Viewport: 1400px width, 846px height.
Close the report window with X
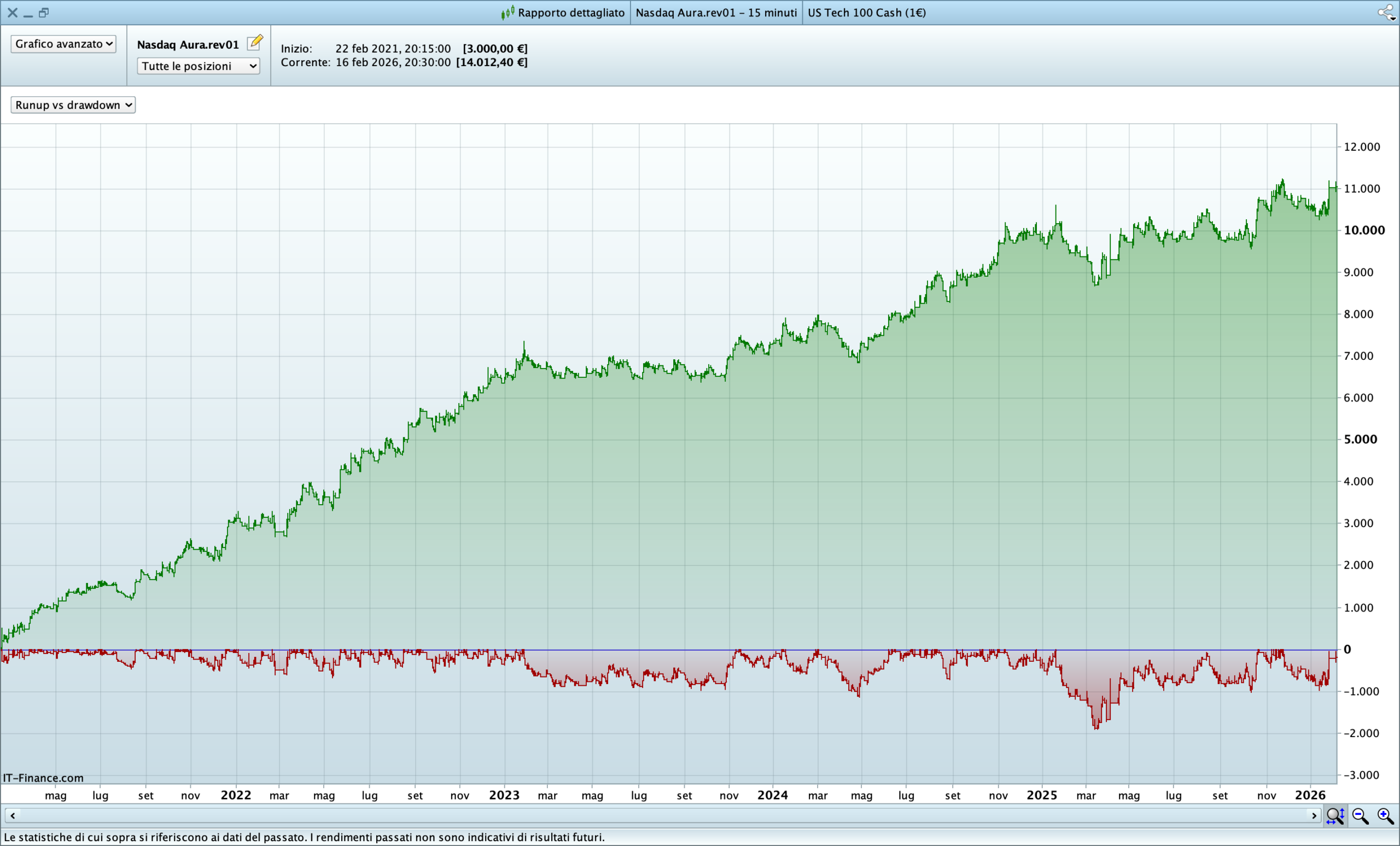12,13
